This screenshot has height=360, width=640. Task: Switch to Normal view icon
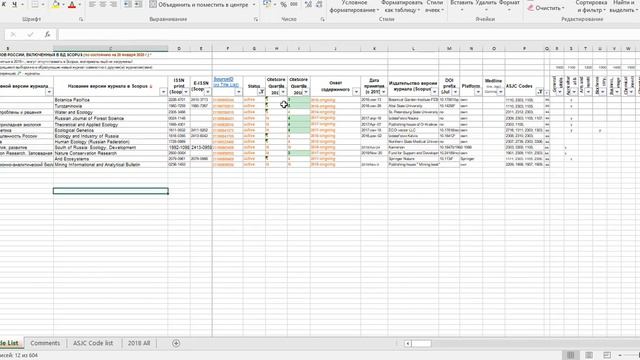pyautogui.click(x=571, y=355)
